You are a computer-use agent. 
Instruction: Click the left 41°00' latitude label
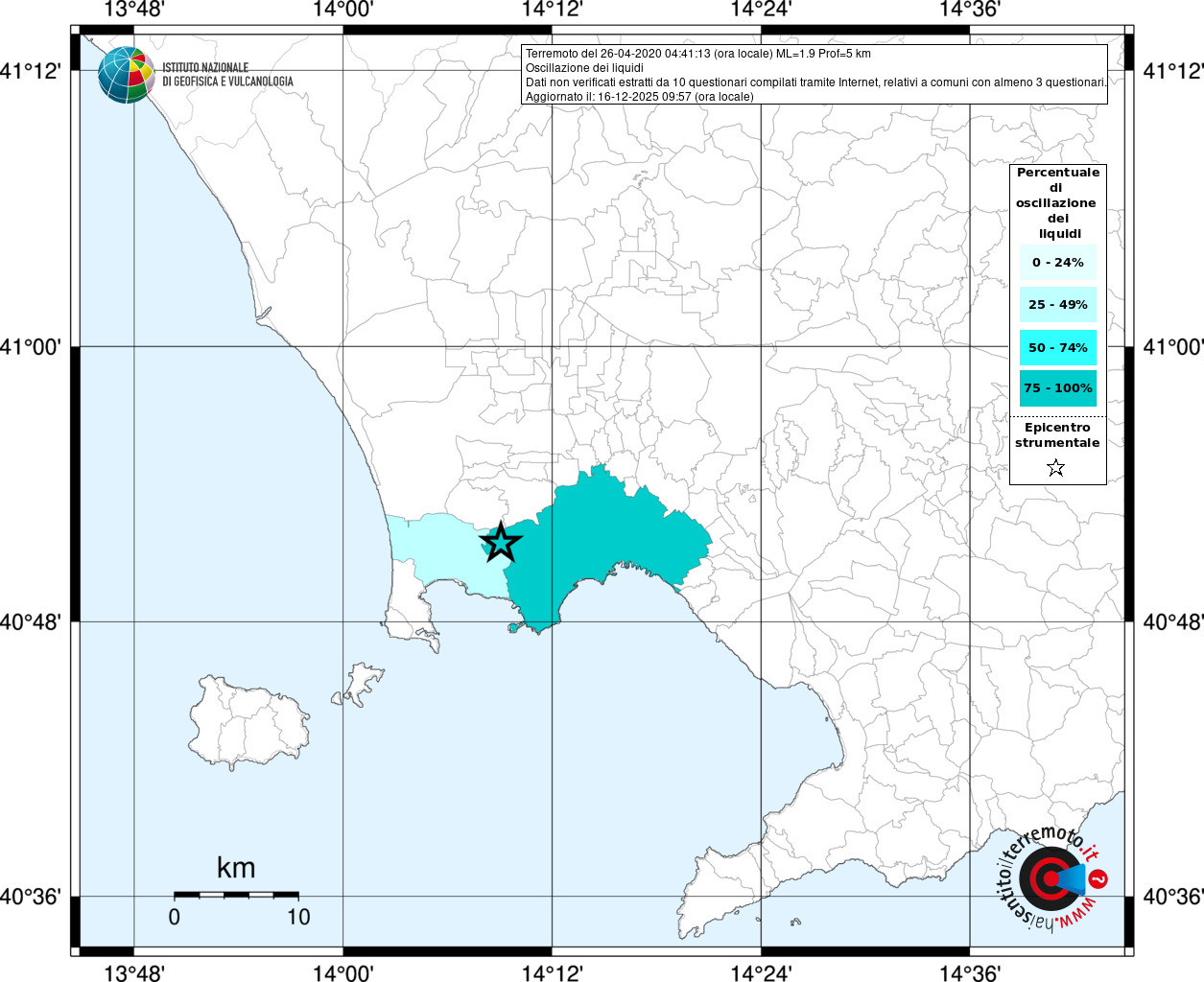pos(31,346)
